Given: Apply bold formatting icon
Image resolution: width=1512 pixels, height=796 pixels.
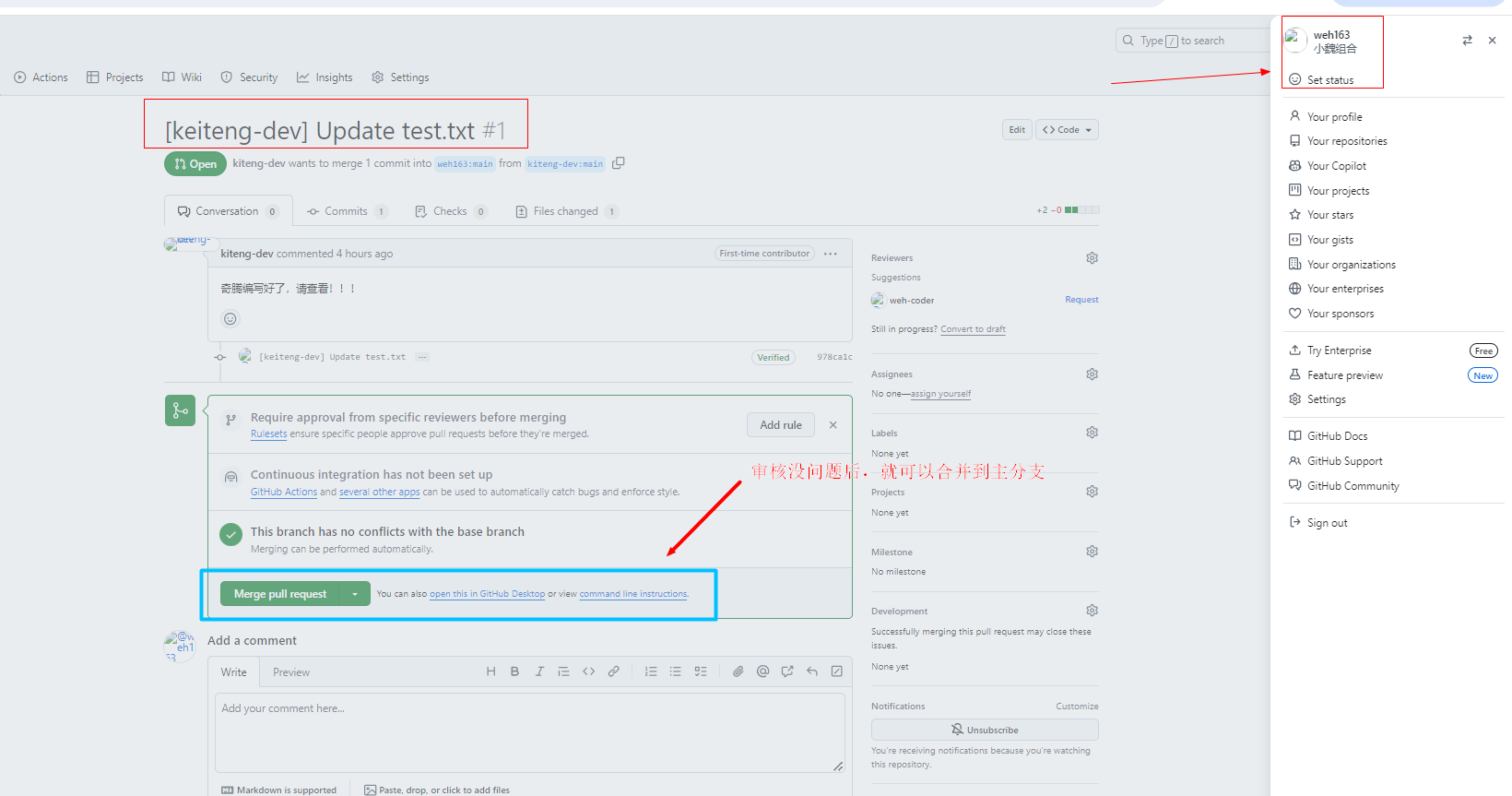Looking at the screenshot, I should [x=514, y=671].
